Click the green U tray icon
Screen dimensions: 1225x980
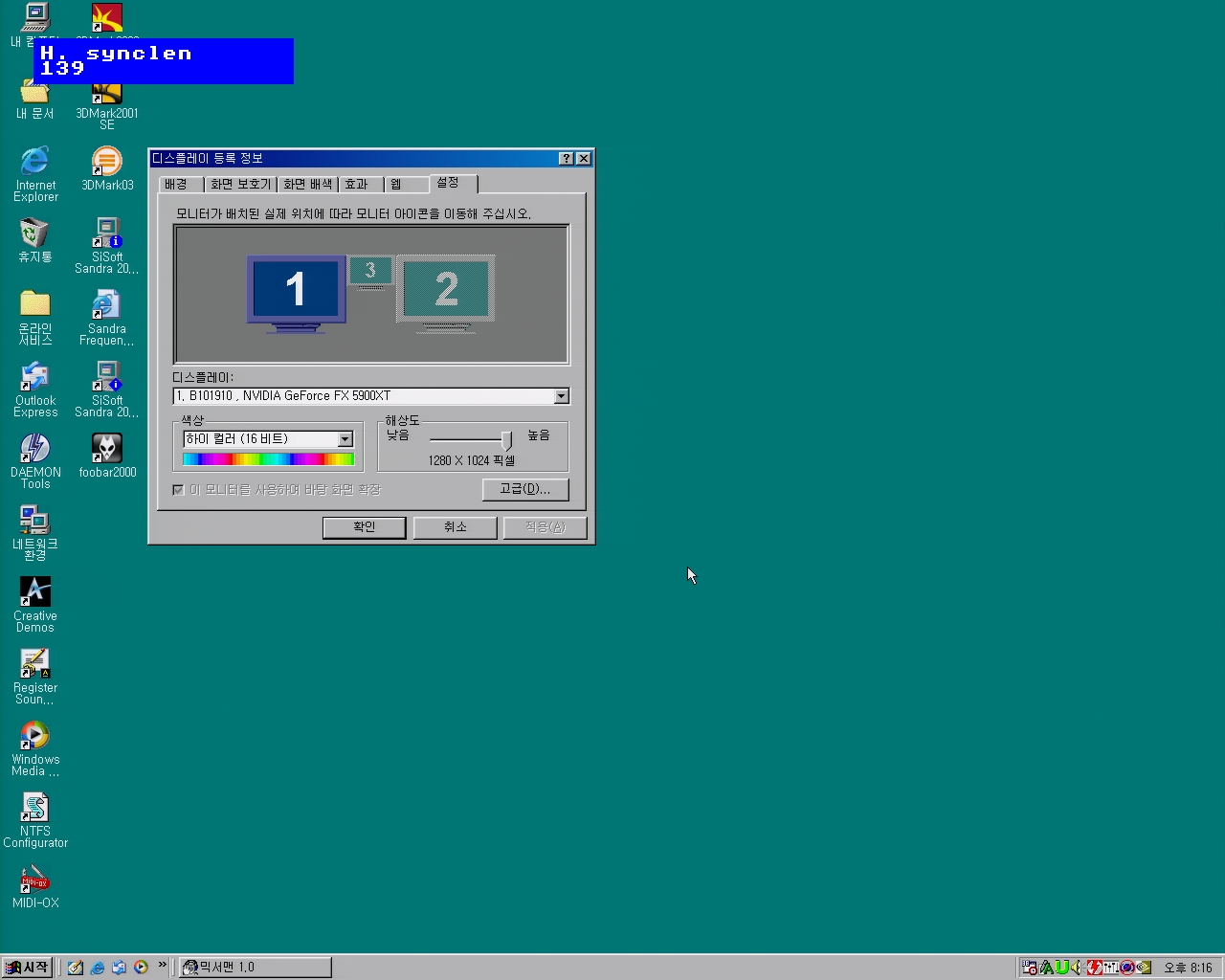click(1061, 968)
